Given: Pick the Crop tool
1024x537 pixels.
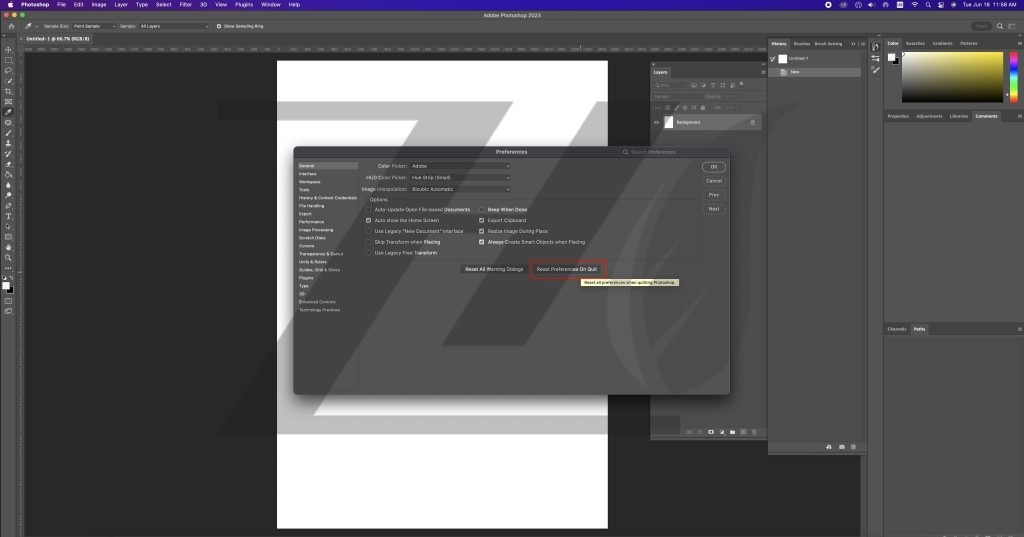Looking at the screenshot, I should (x=8, y=91).
